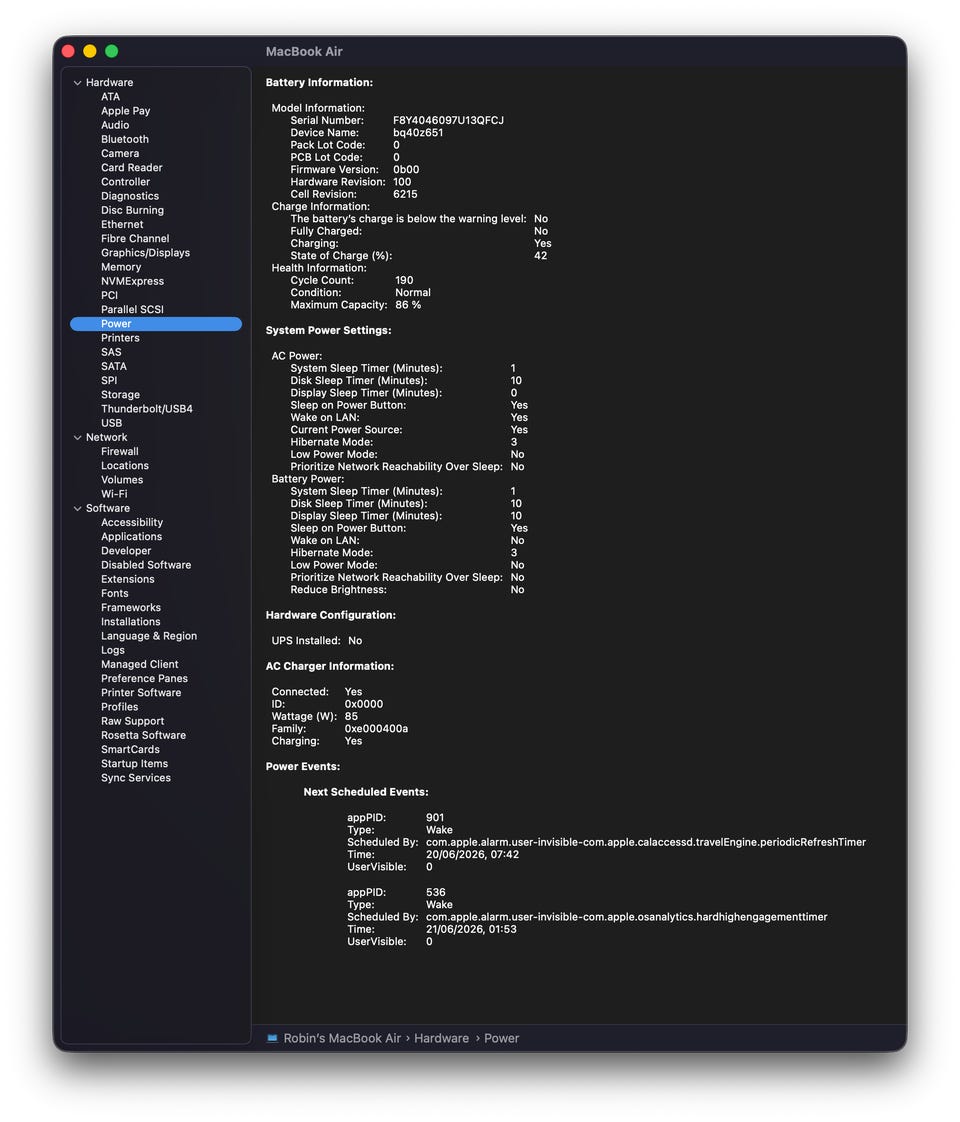Open Rosetta Software item
This screenshot has height=1122, width=960.
pos(143,736)
